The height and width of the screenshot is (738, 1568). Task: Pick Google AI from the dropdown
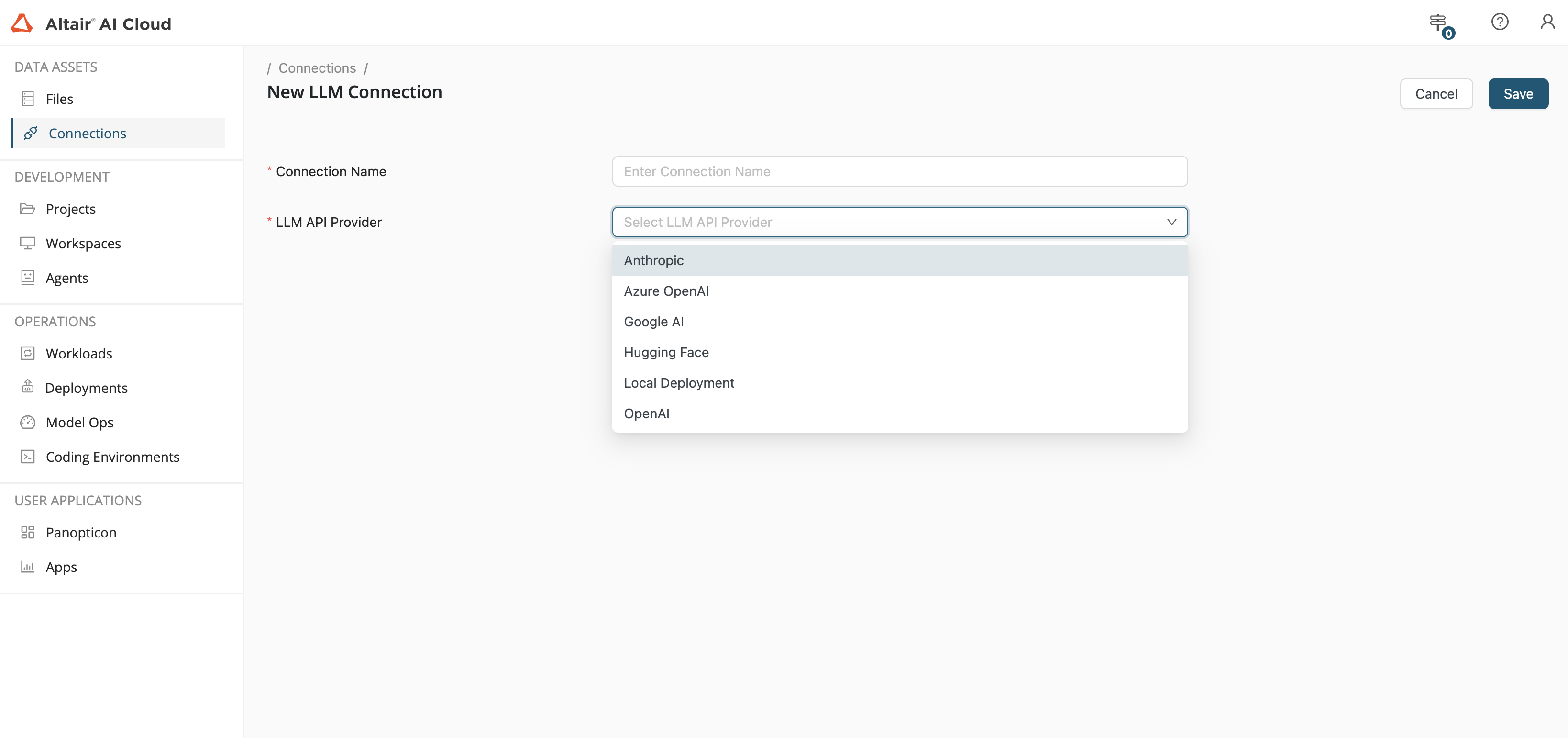(900, 322)
